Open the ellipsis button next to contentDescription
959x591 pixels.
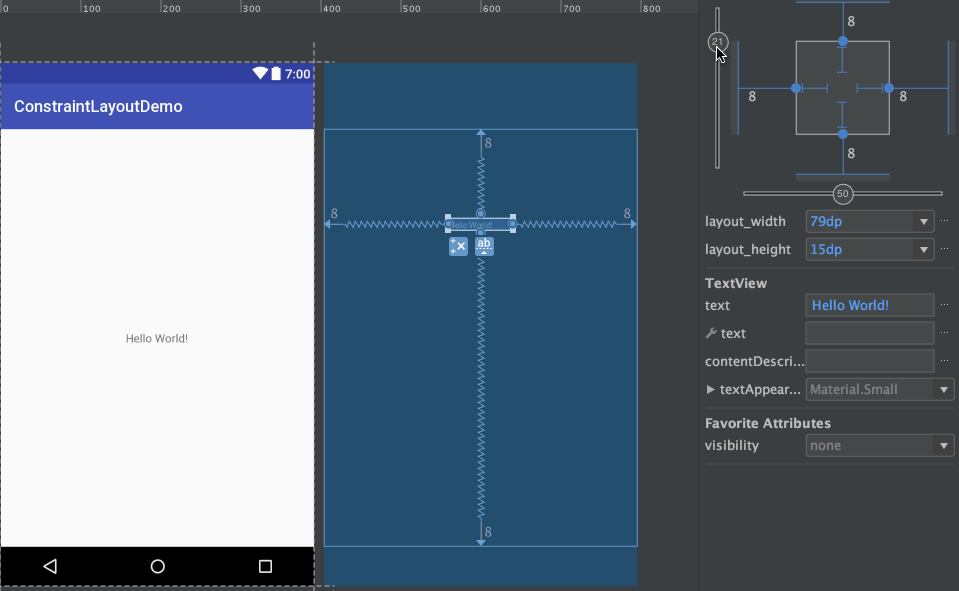944,360
